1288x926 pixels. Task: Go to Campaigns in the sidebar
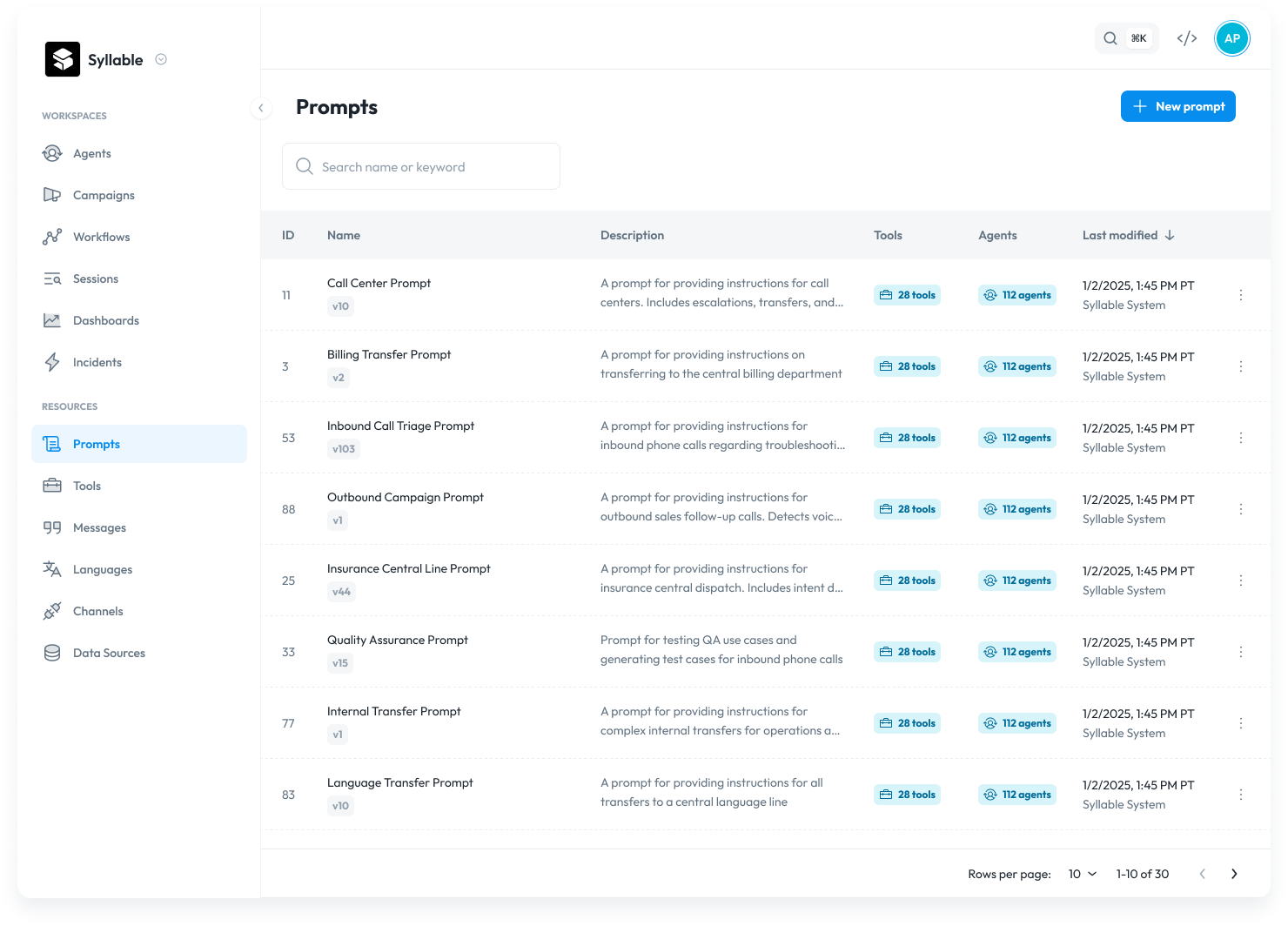click(139, 195)
